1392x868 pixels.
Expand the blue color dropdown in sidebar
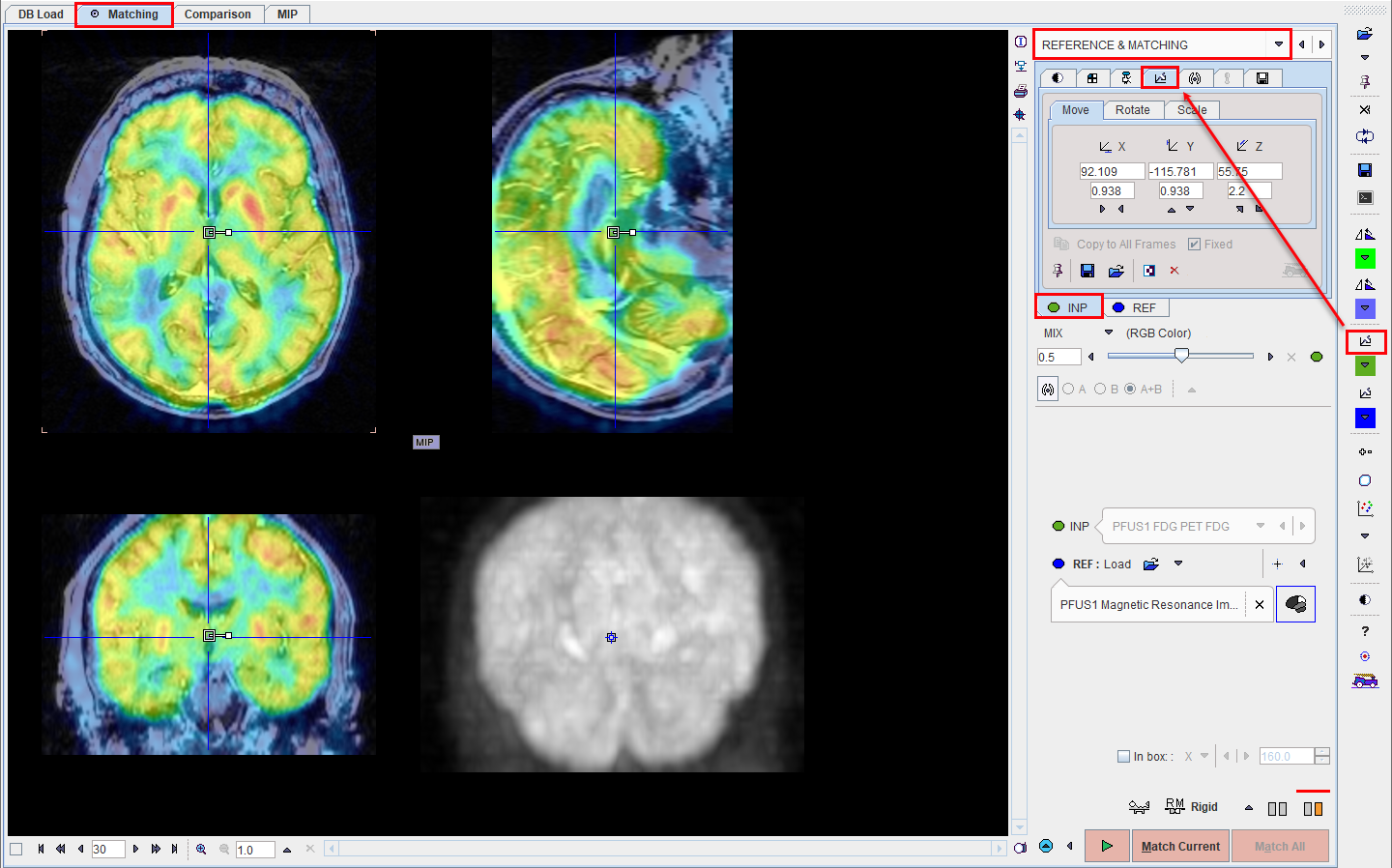point(1365,418)
